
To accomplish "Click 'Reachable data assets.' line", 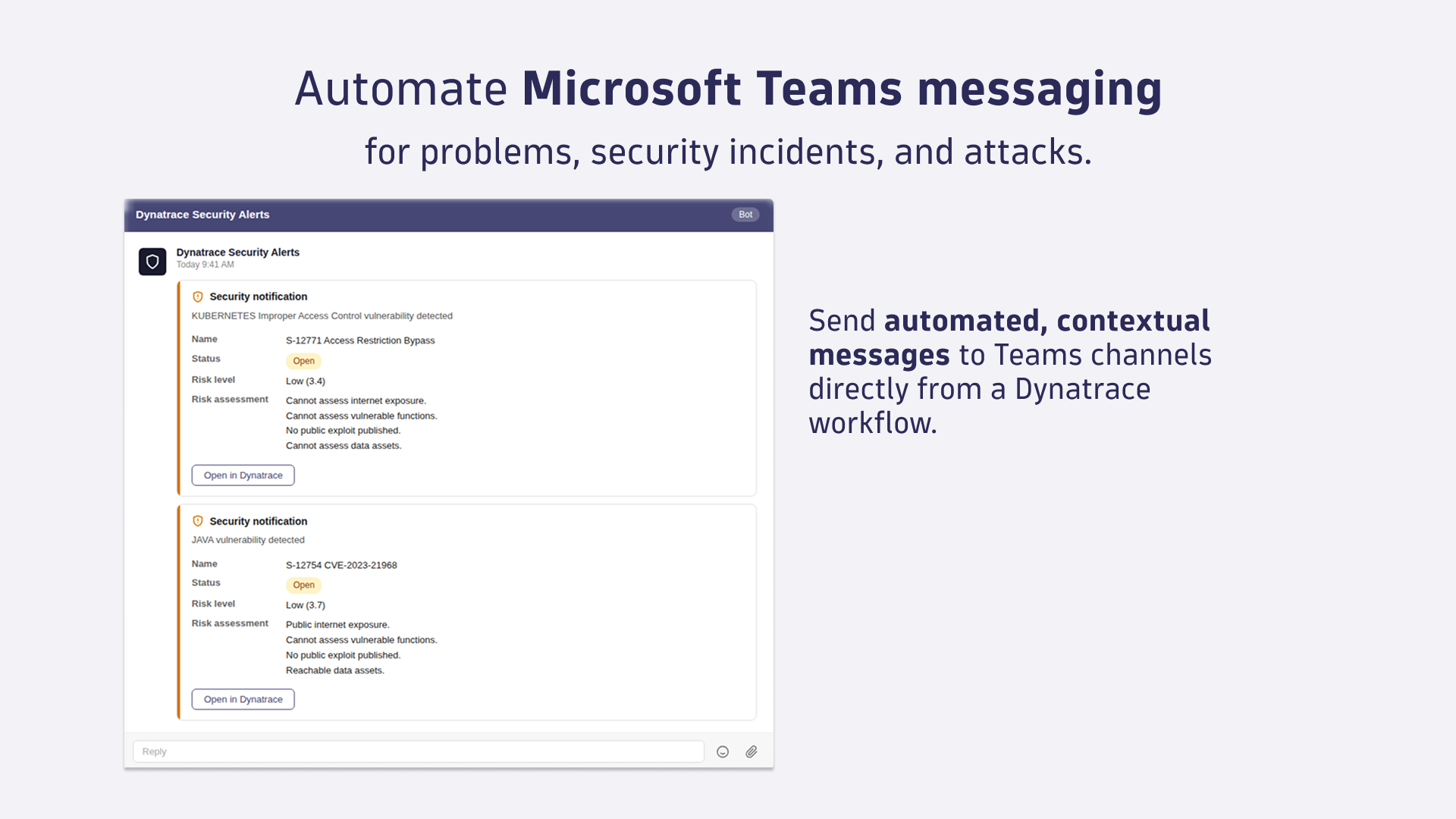I will (x=335, y=670).
